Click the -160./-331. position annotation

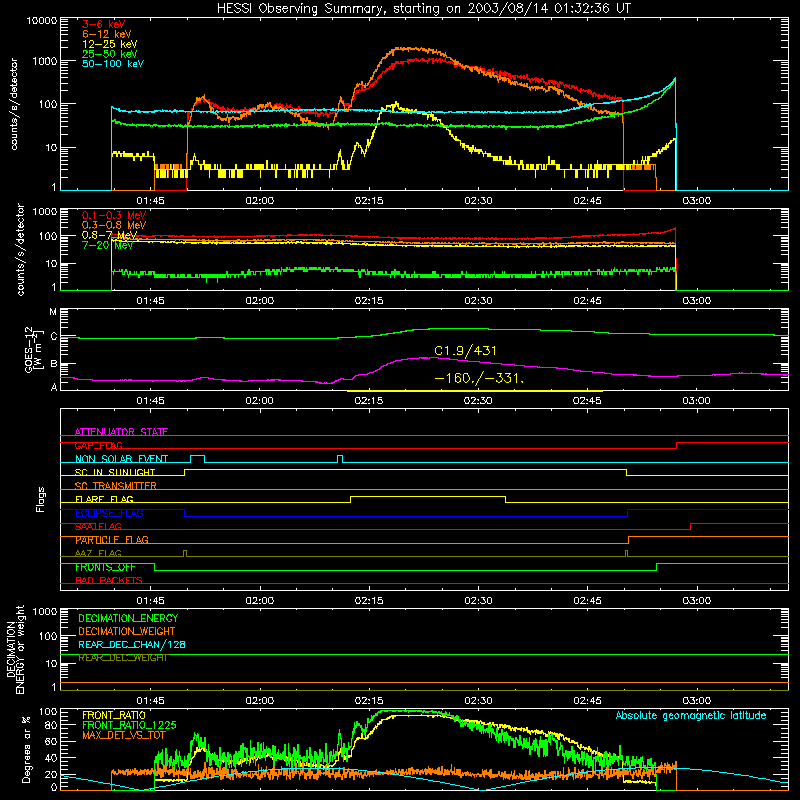coord(479,379)
